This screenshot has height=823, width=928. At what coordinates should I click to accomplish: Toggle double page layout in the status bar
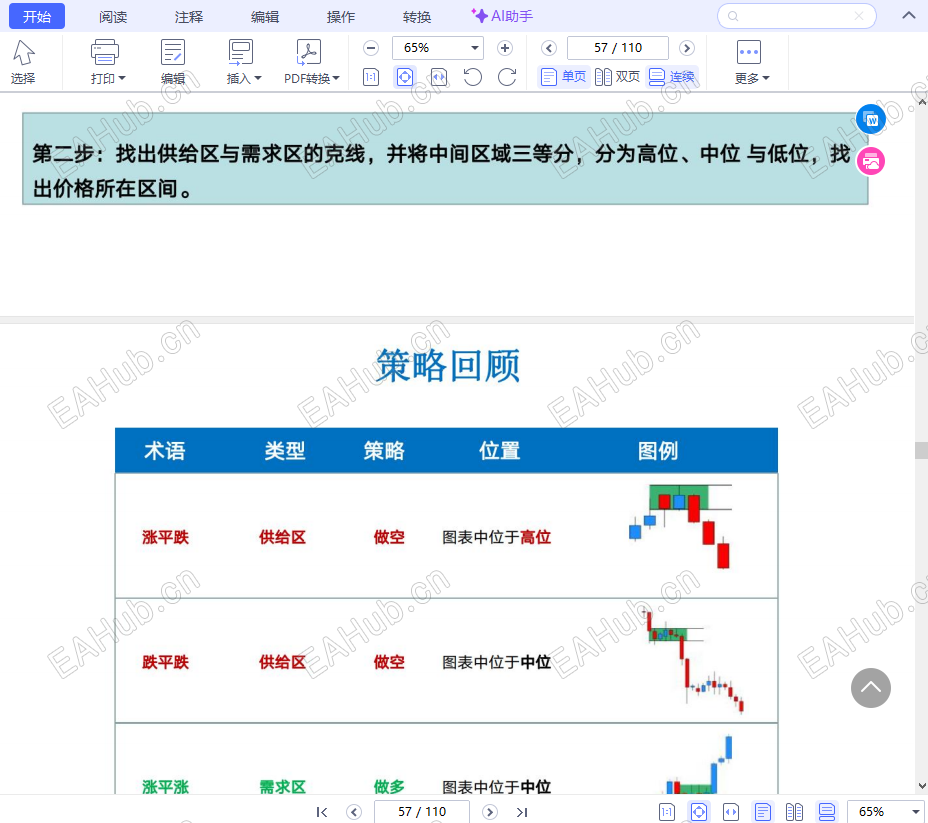794,812
